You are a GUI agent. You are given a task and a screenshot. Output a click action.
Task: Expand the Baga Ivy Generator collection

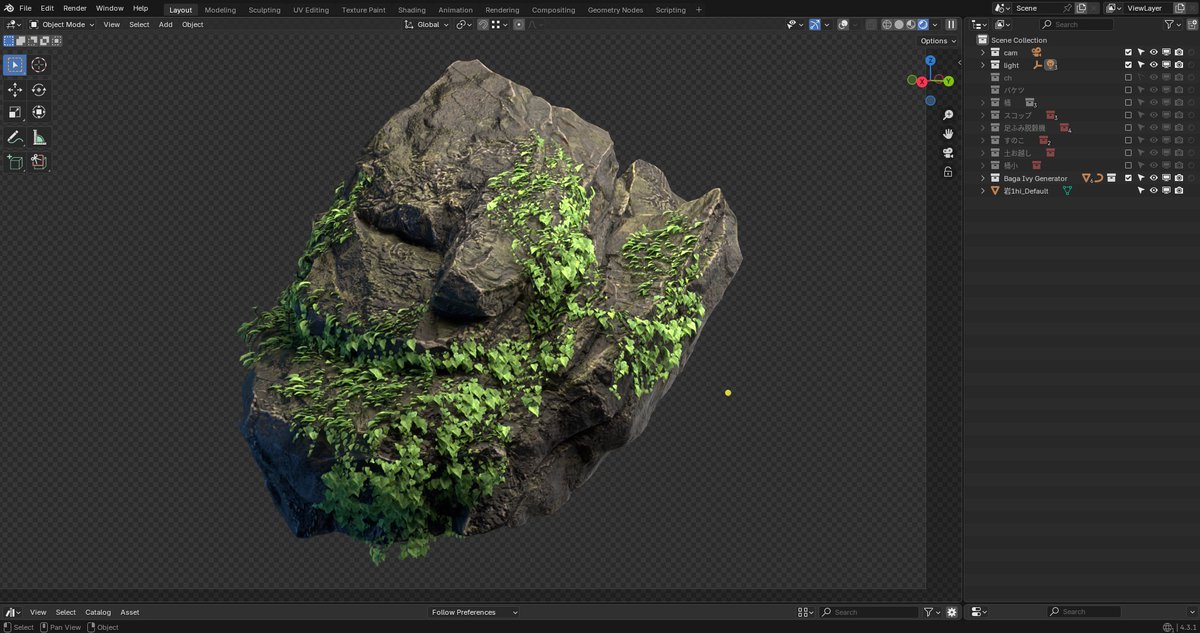pyautogui.click(x=982, y=178)
